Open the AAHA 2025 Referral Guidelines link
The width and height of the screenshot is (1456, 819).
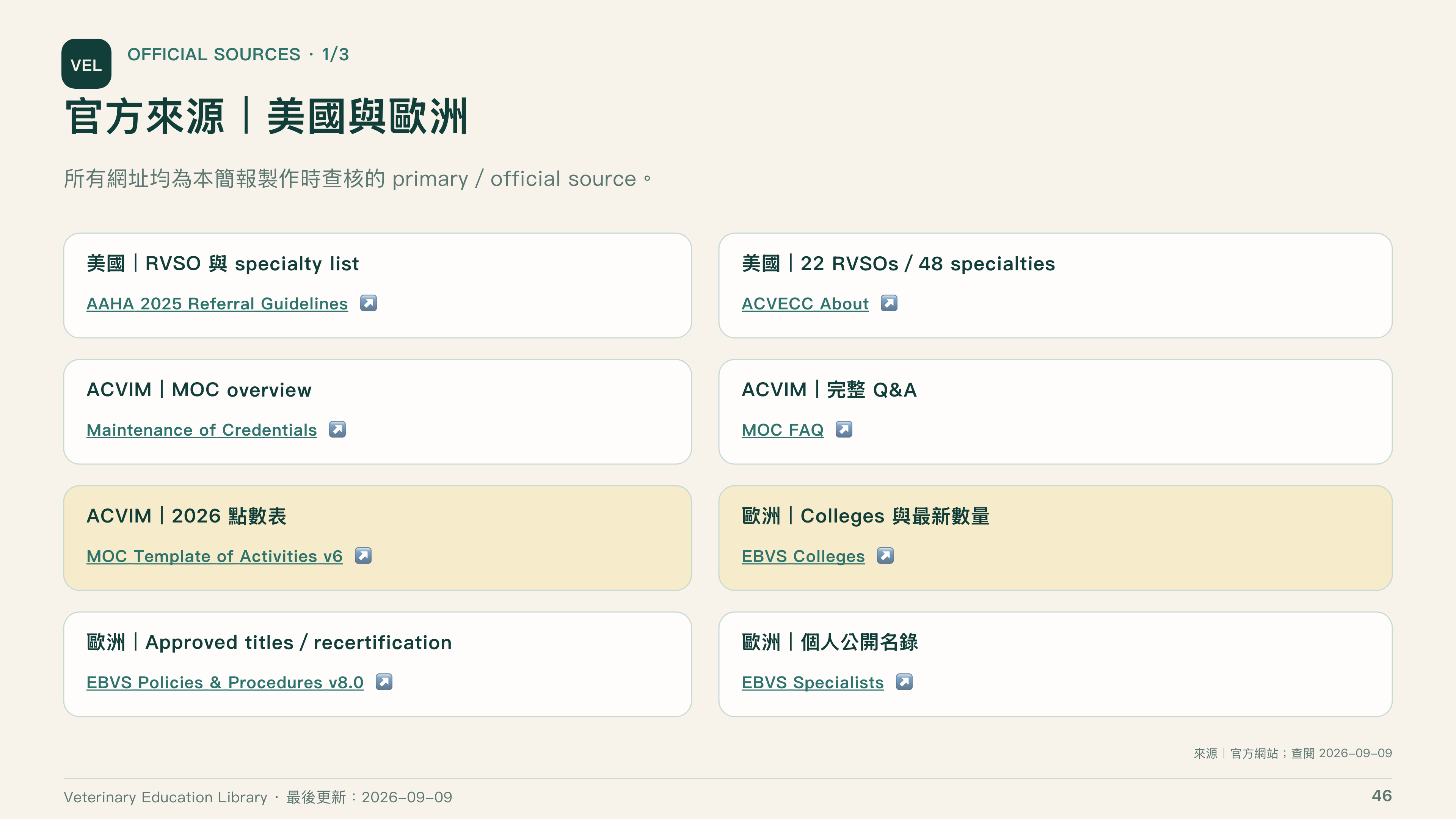pyautogui.click(x=217, y=303)
